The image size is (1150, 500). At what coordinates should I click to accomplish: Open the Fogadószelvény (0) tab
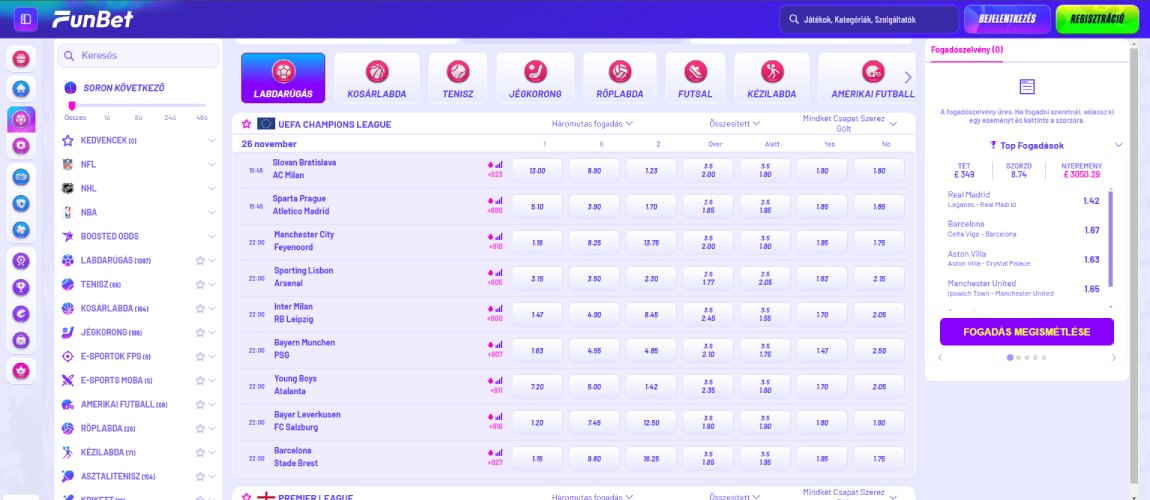point(967,51)
